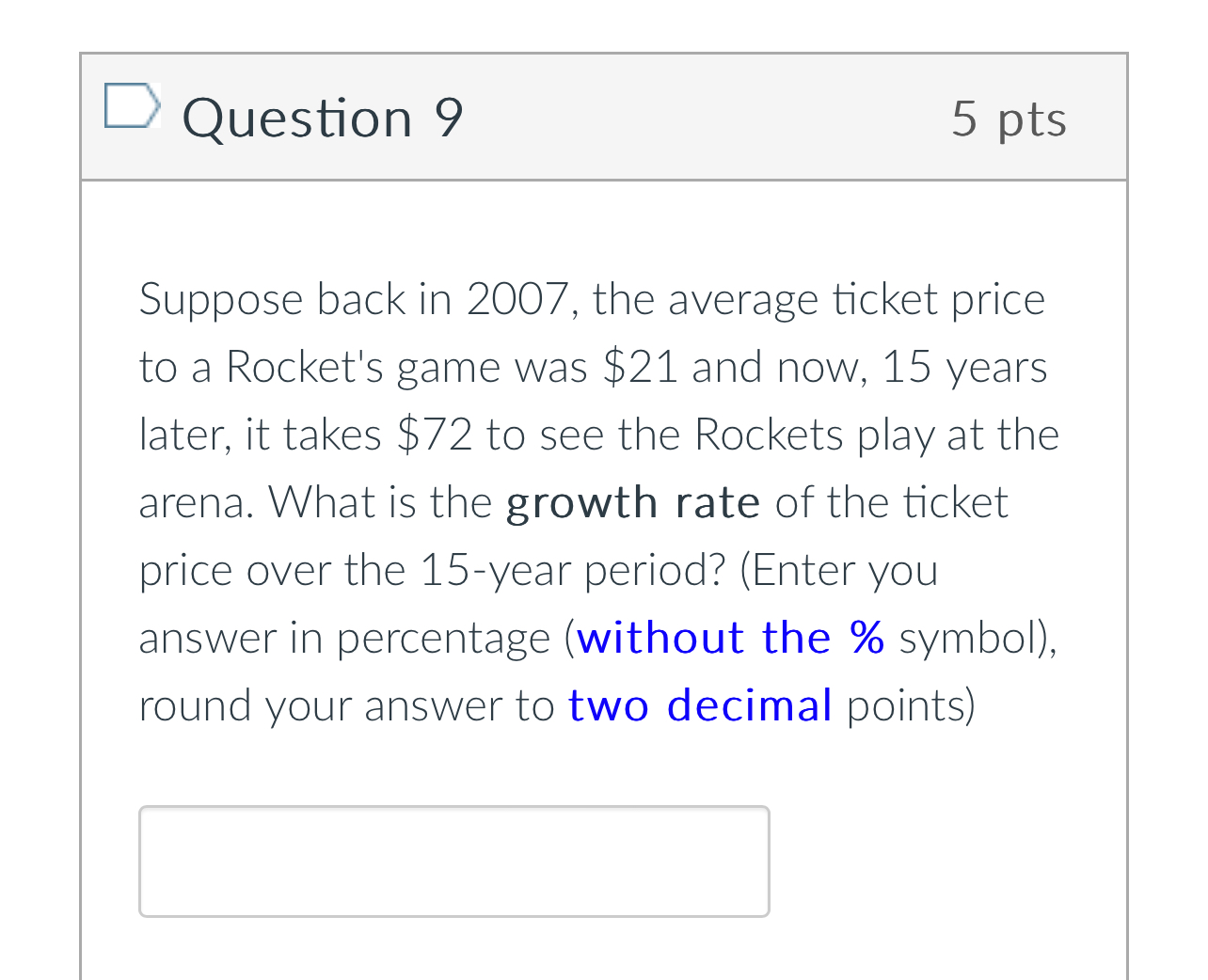This screenshot has height=980, width=1208.
Task: Click the blue text 'without the %'
Action: pyautogui.click(x=730, y=638)
